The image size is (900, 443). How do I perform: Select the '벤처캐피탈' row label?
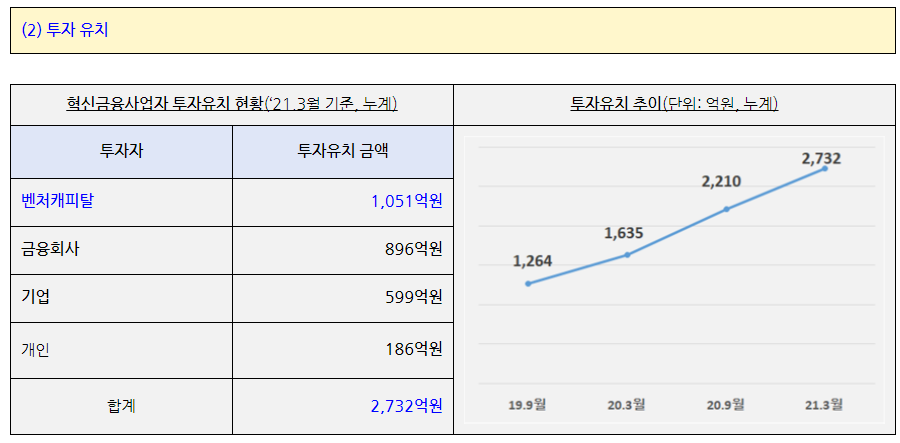[x=57, y=202]
